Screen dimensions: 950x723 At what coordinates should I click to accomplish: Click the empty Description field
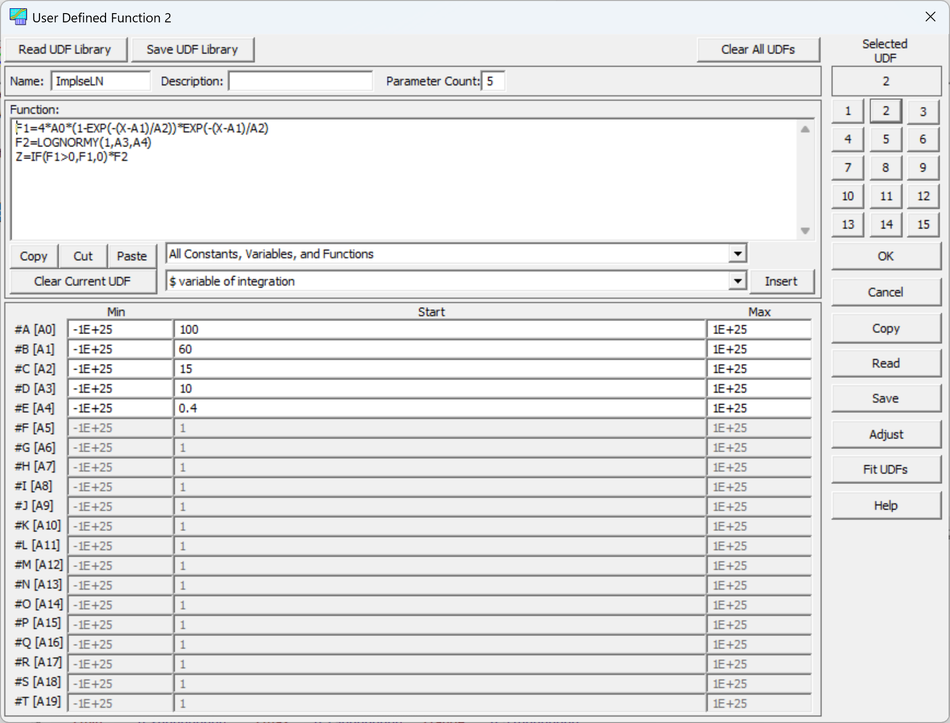(300, 81)
